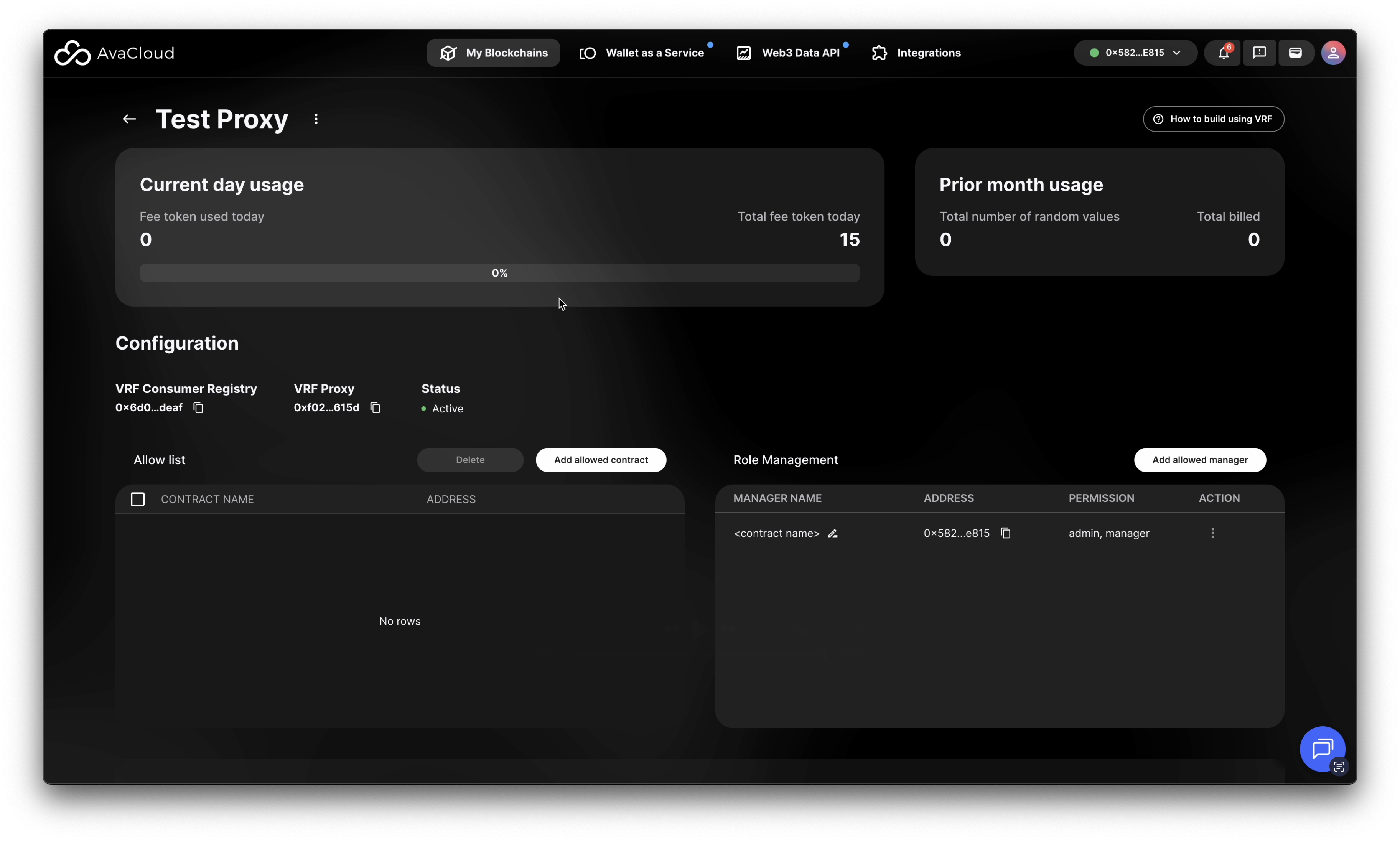
Task: Click Add allowed manager button
Action: pyautogui.click(x=1199, y=460)
